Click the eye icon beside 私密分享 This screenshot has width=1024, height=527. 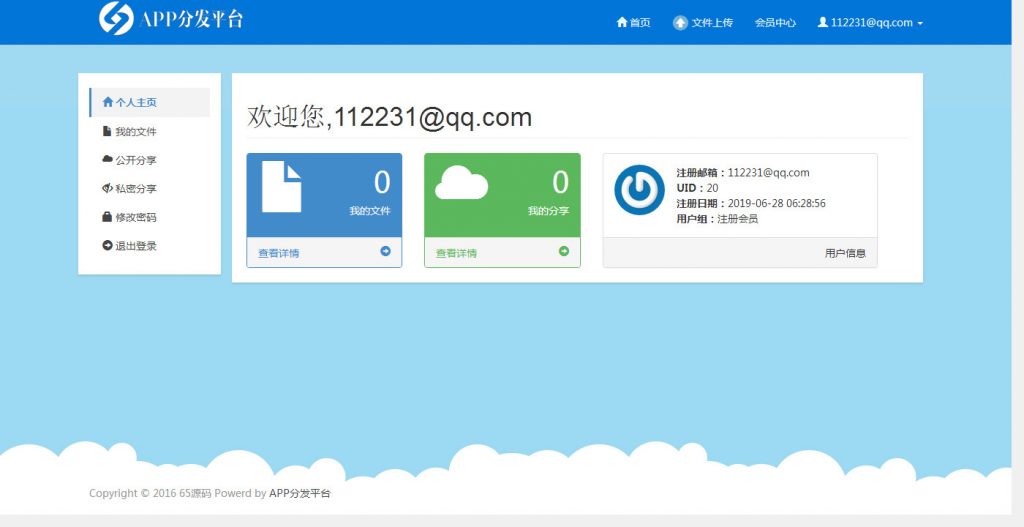pyautogui.click(x=108, y=188)
